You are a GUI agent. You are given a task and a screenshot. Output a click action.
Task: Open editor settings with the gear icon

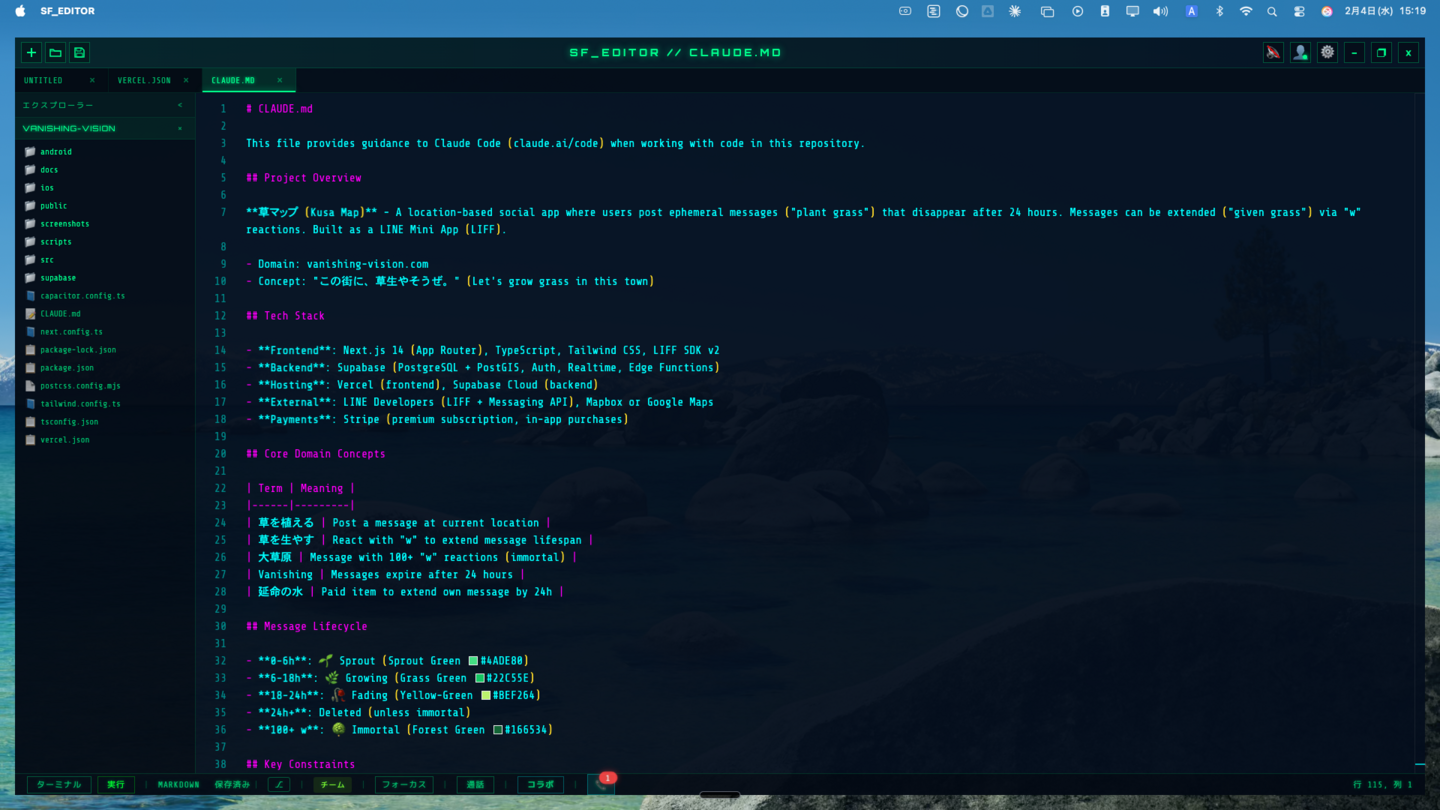point(1327,53)
